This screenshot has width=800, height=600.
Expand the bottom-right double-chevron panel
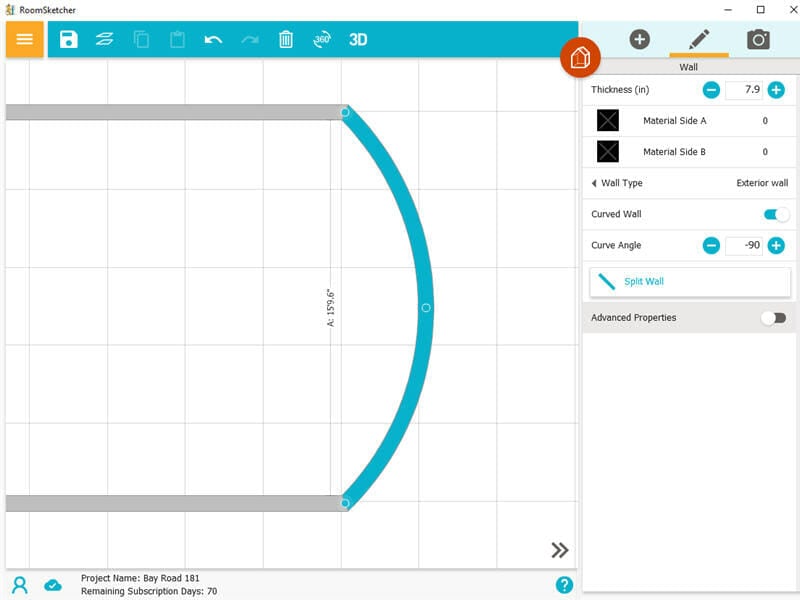[x=560, y=550]
